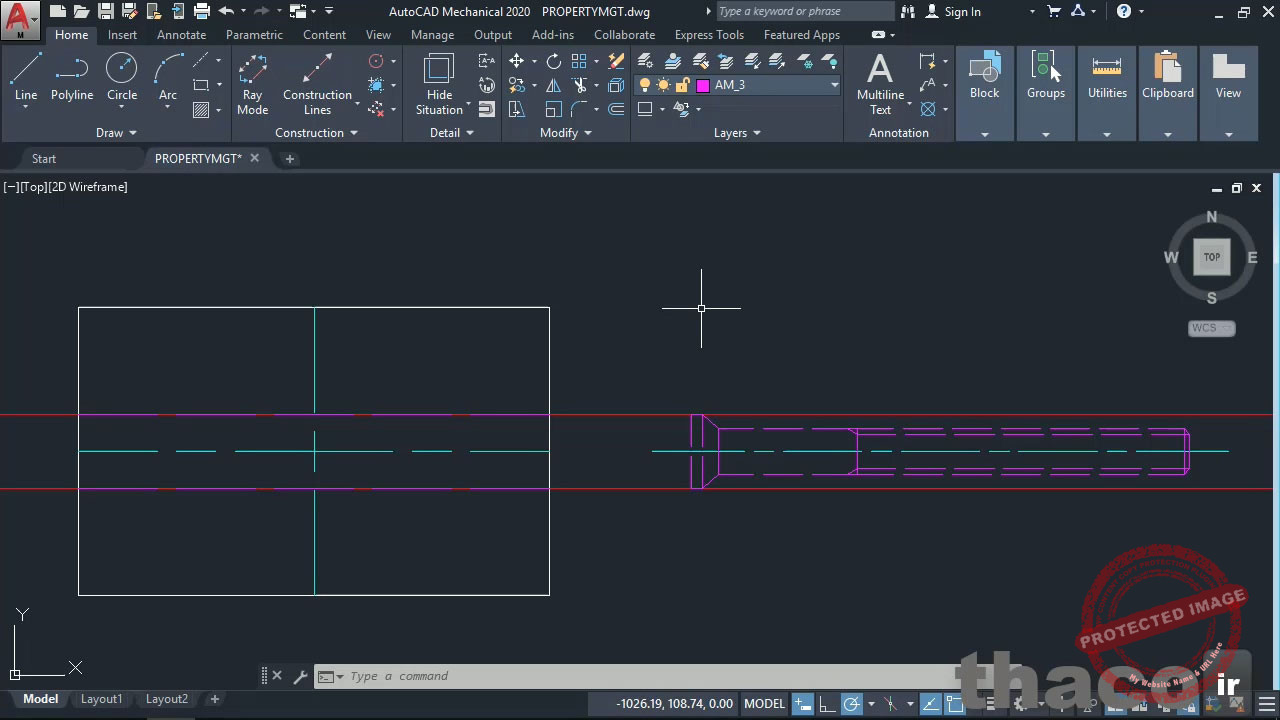Activate the Move tool in Modify panel
The height and width of the screenshot is (720, 1280).
click(517, 61)
